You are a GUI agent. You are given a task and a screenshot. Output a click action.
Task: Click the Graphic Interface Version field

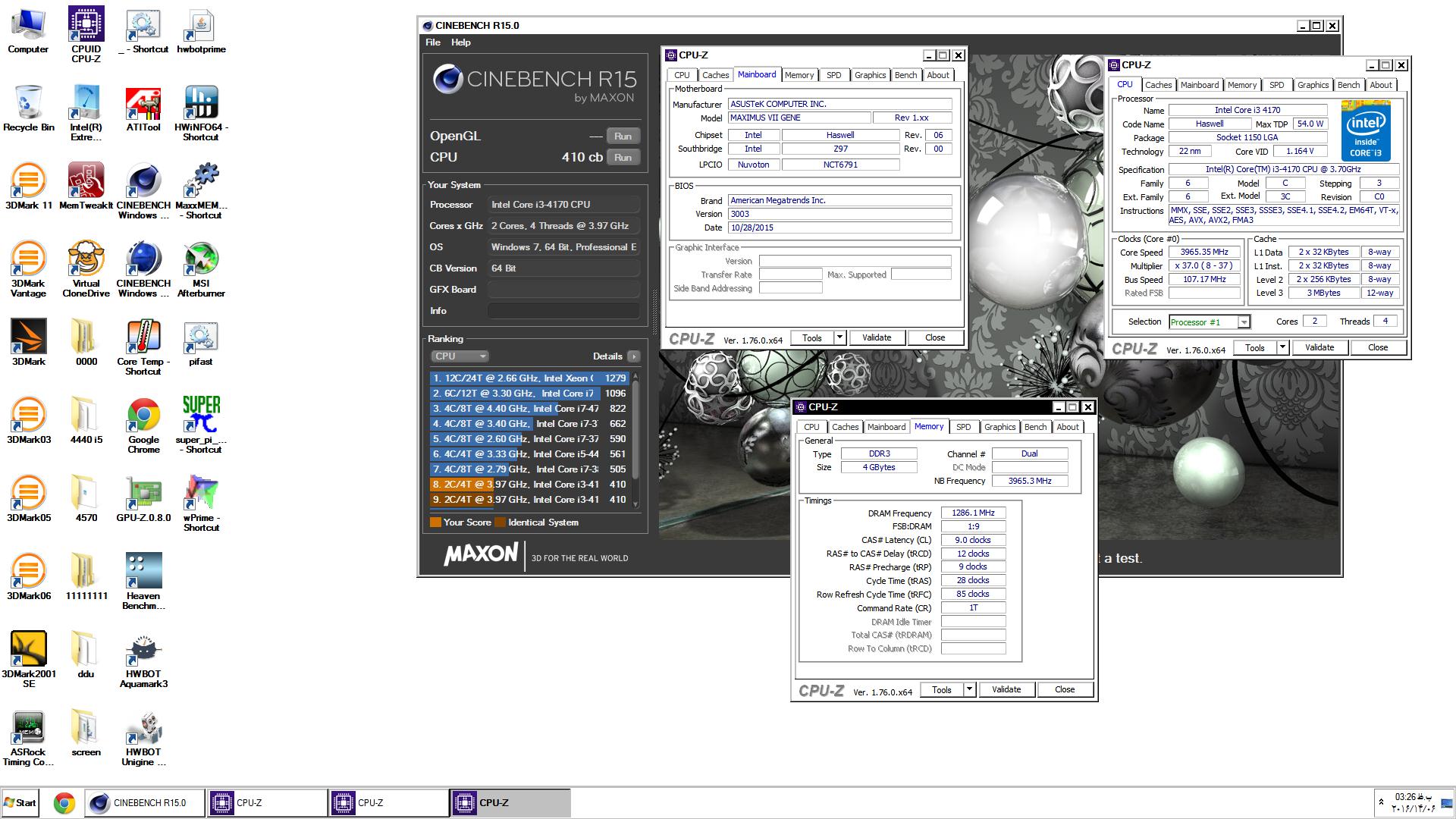click(855, 261)
